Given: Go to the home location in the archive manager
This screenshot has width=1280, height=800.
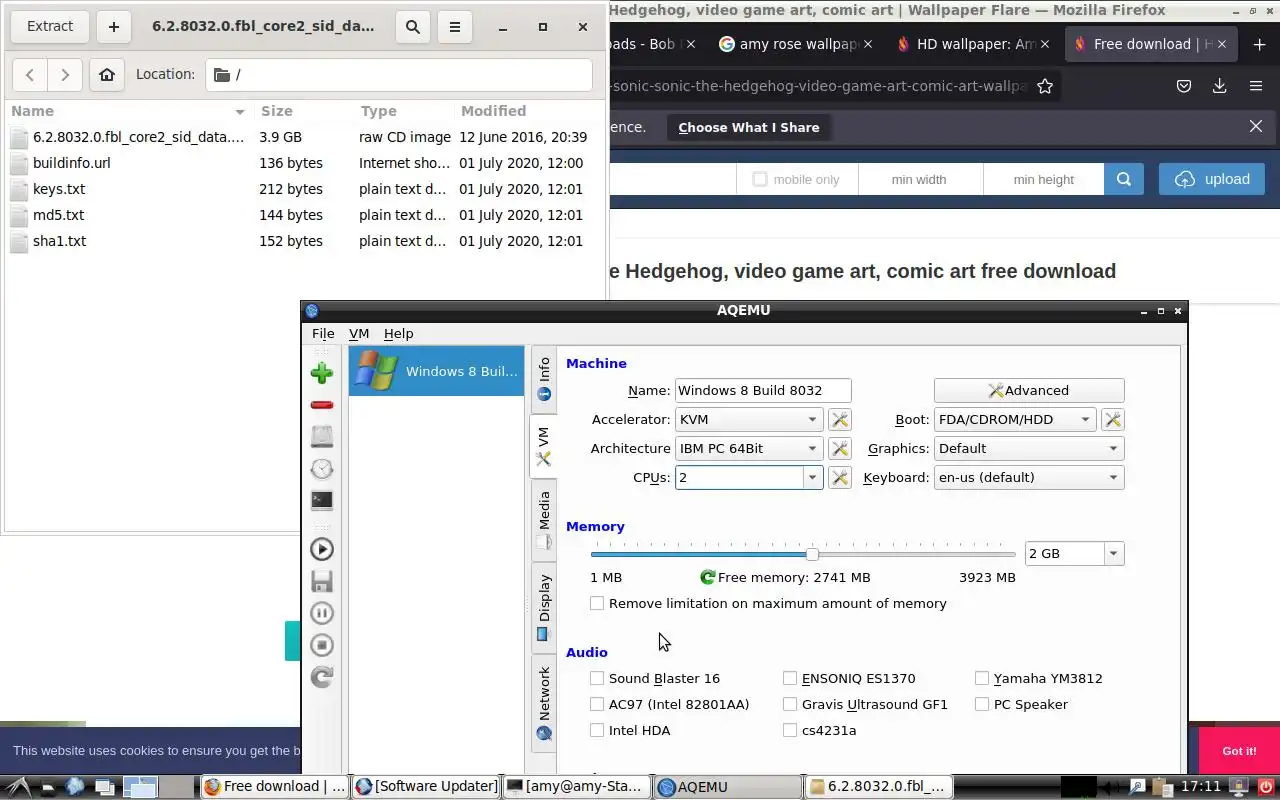Looking at the screenshot, I should (107, 74).
